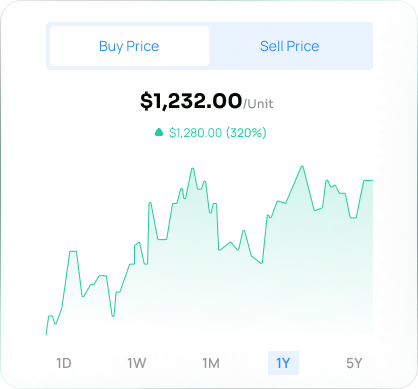Switch to the Sell Price tab
The width and height of the screenshot is (418, 389).
(x=289, y=46)
